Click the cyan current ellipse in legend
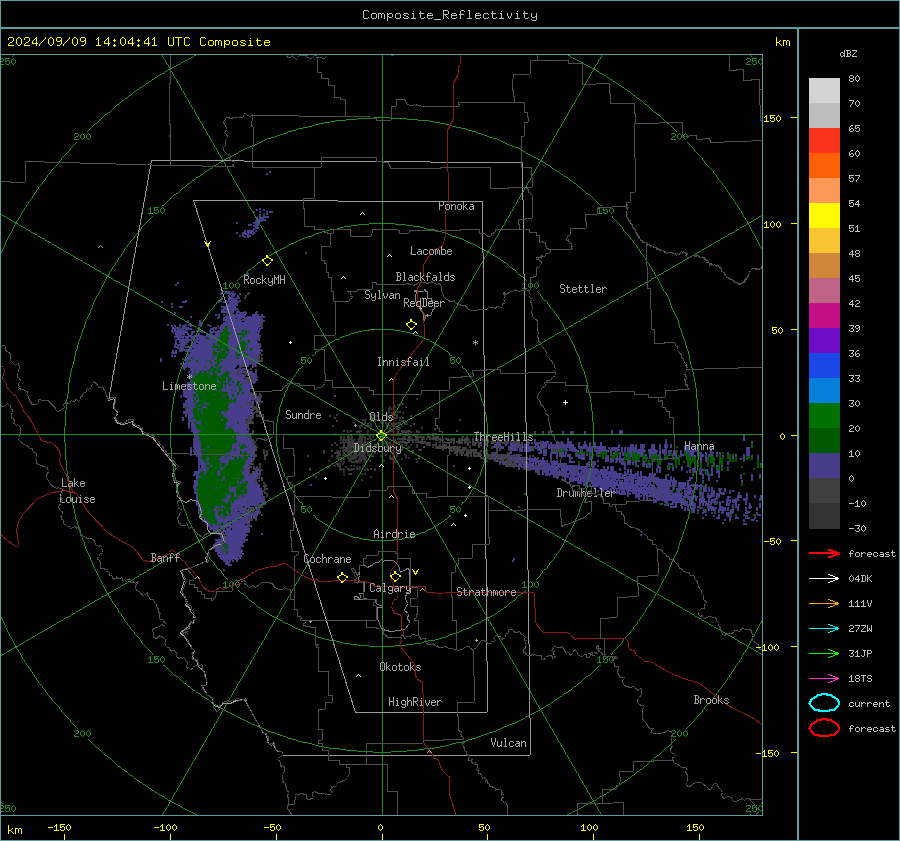 [x=824, y=703]
